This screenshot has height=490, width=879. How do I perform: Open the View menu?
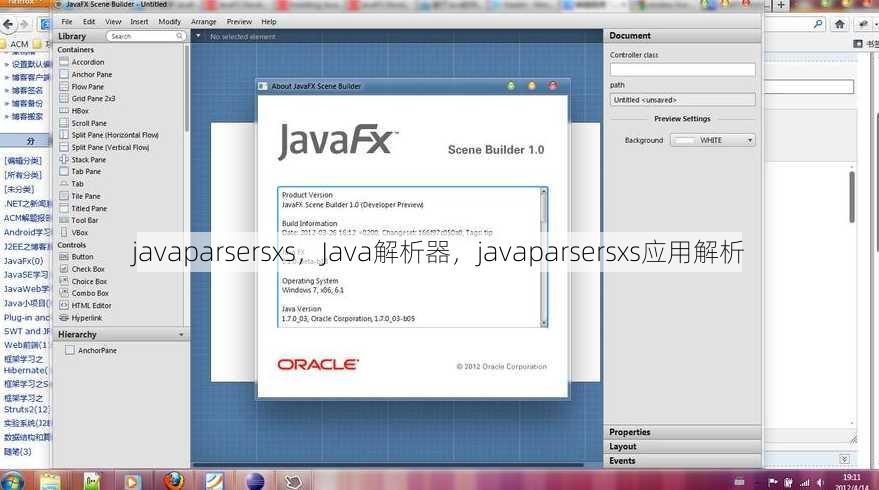point(113,22)
